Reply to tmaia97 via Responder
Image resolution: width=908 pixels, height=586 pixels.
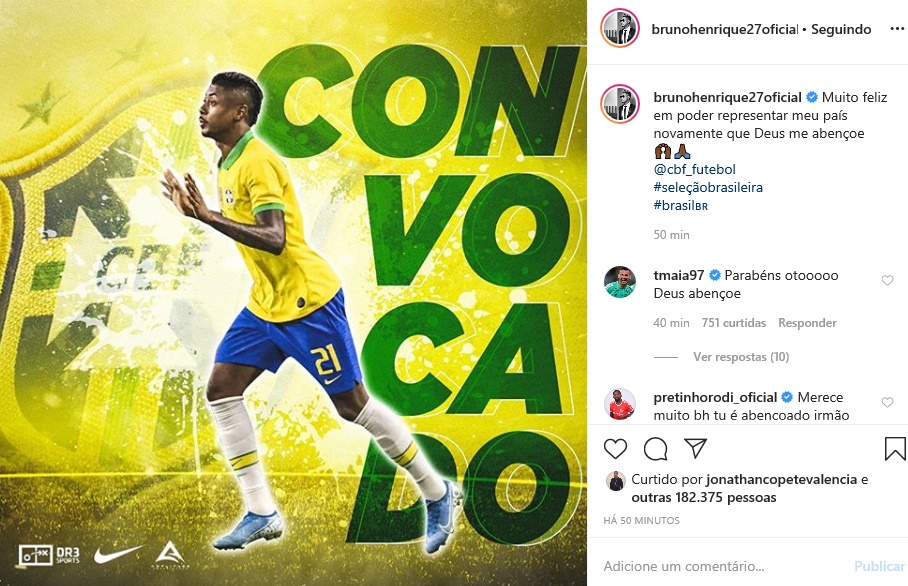tap(807, 323)
